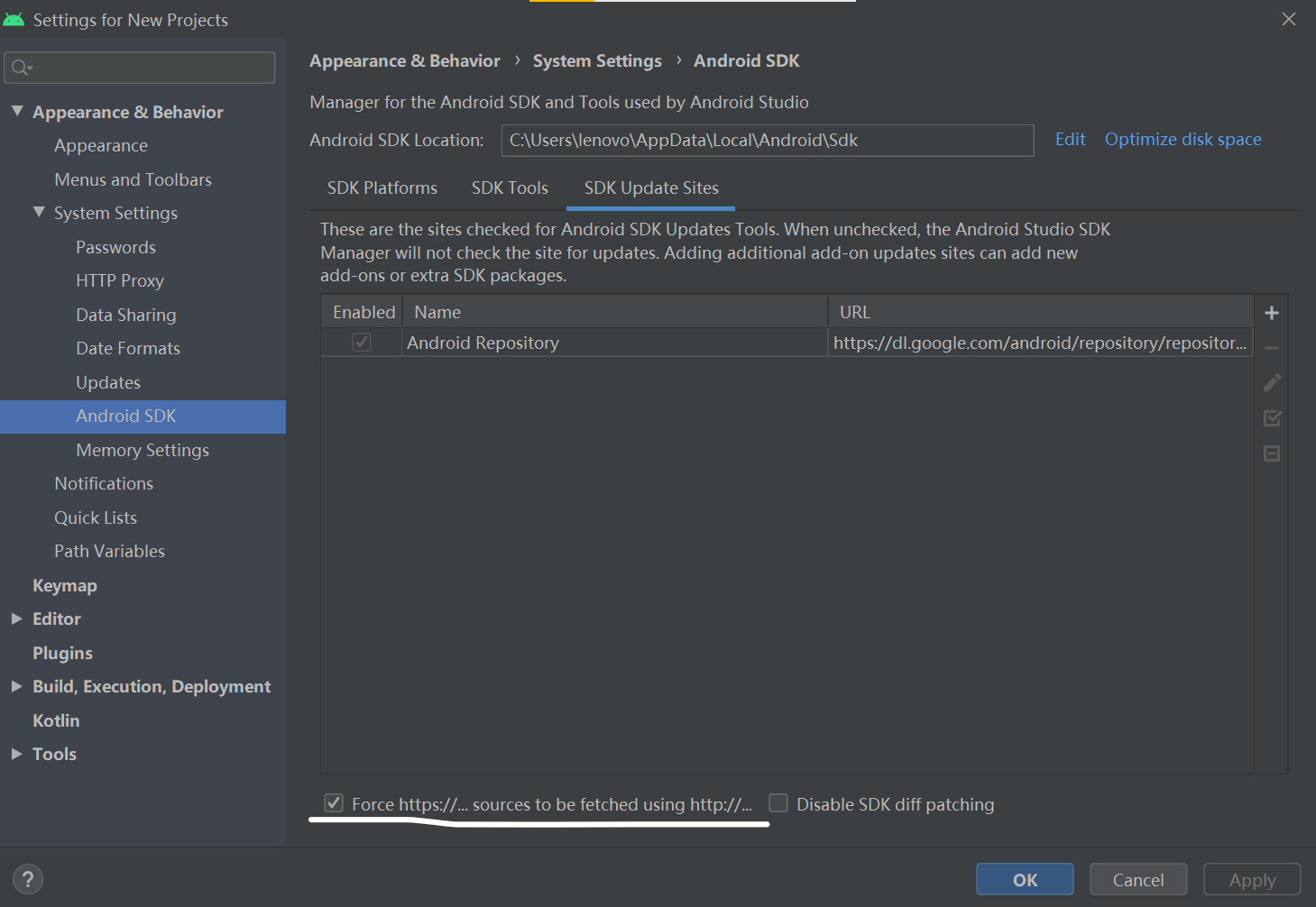Switch to the SDK Platforms tab
Image resolution: width=1316 pixels, height=907 pixels.
[382, 188]
